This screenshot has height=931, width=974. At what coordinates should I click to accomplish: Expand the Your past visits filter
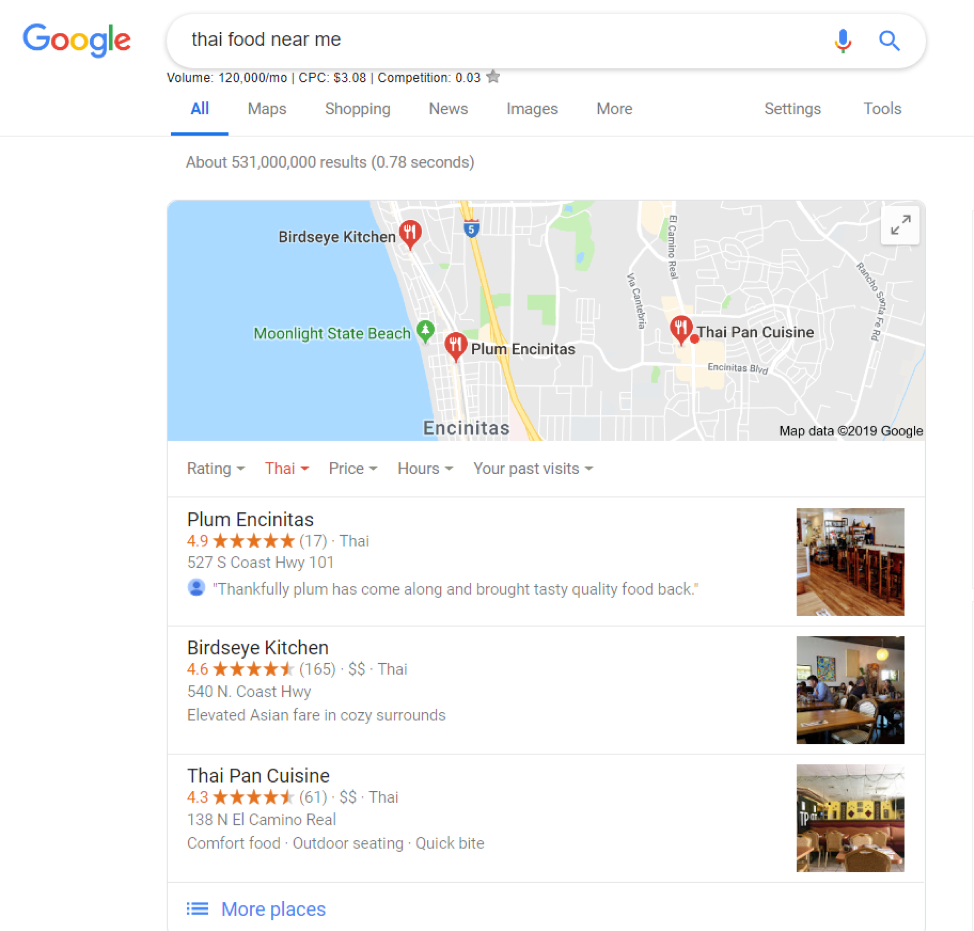pos(533,468)
